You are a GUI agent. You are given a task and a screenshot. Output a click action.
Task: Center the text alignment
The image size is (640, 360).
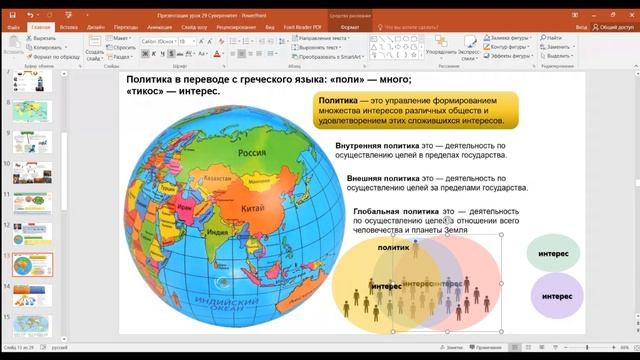tap(242, 54)
